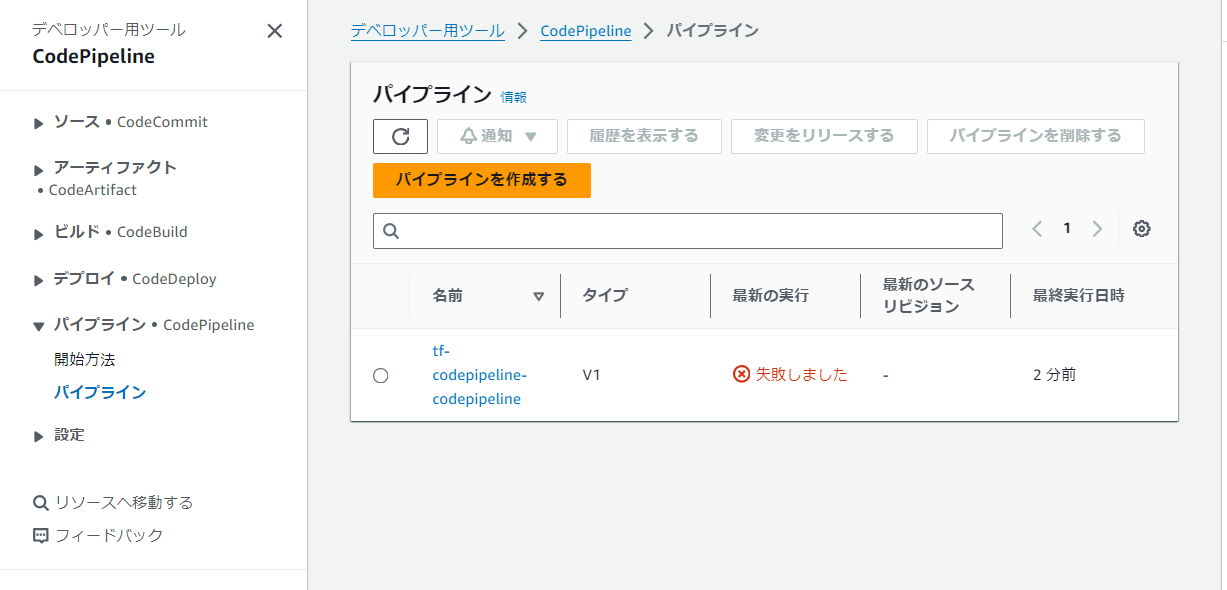Click パイプラインを作成する button
Image resolution: width=1227 pixels, height=590 pixels.
point(482,180)
